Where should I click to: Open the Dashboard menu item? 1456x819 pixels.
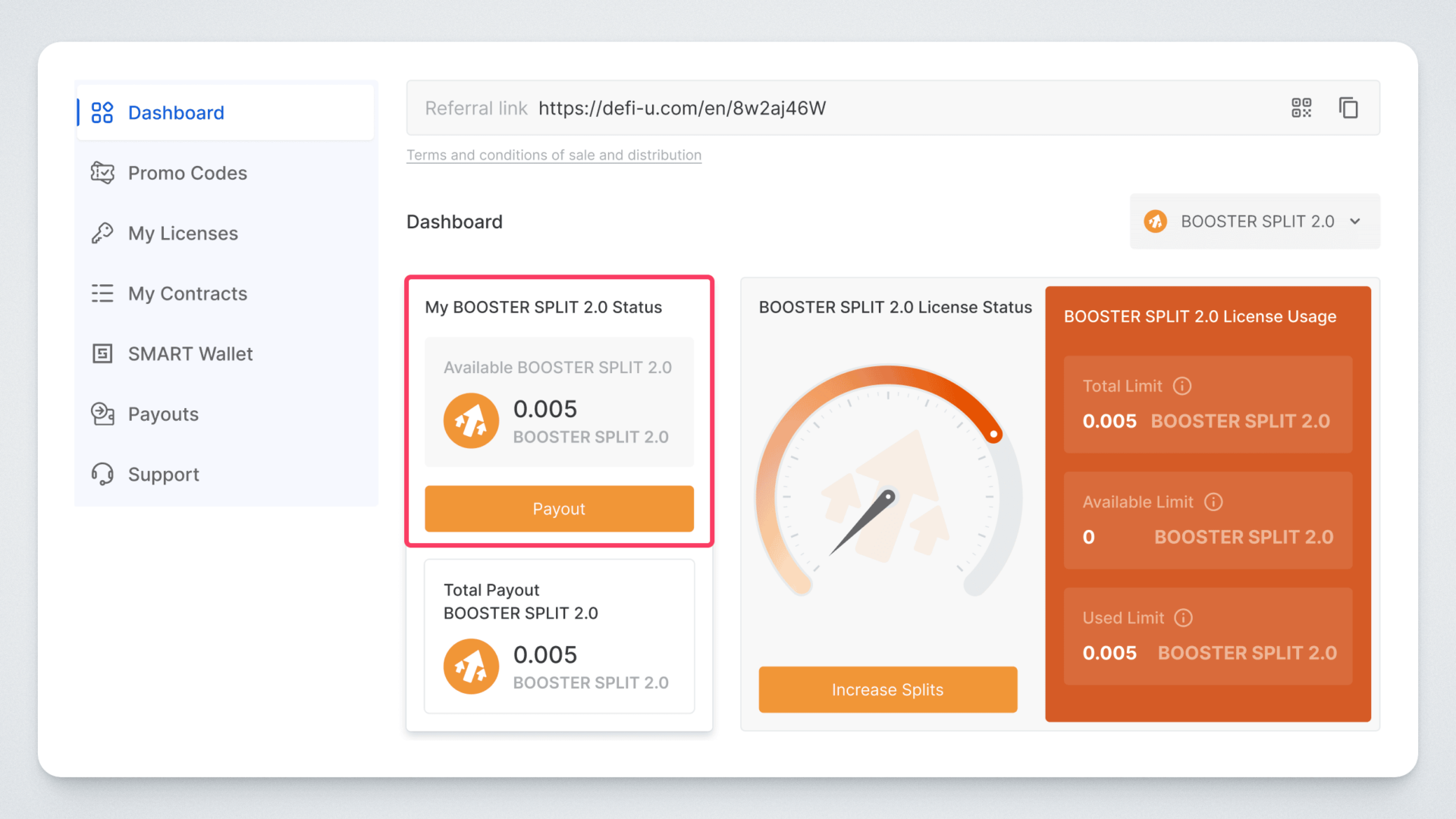coord(176,113)
